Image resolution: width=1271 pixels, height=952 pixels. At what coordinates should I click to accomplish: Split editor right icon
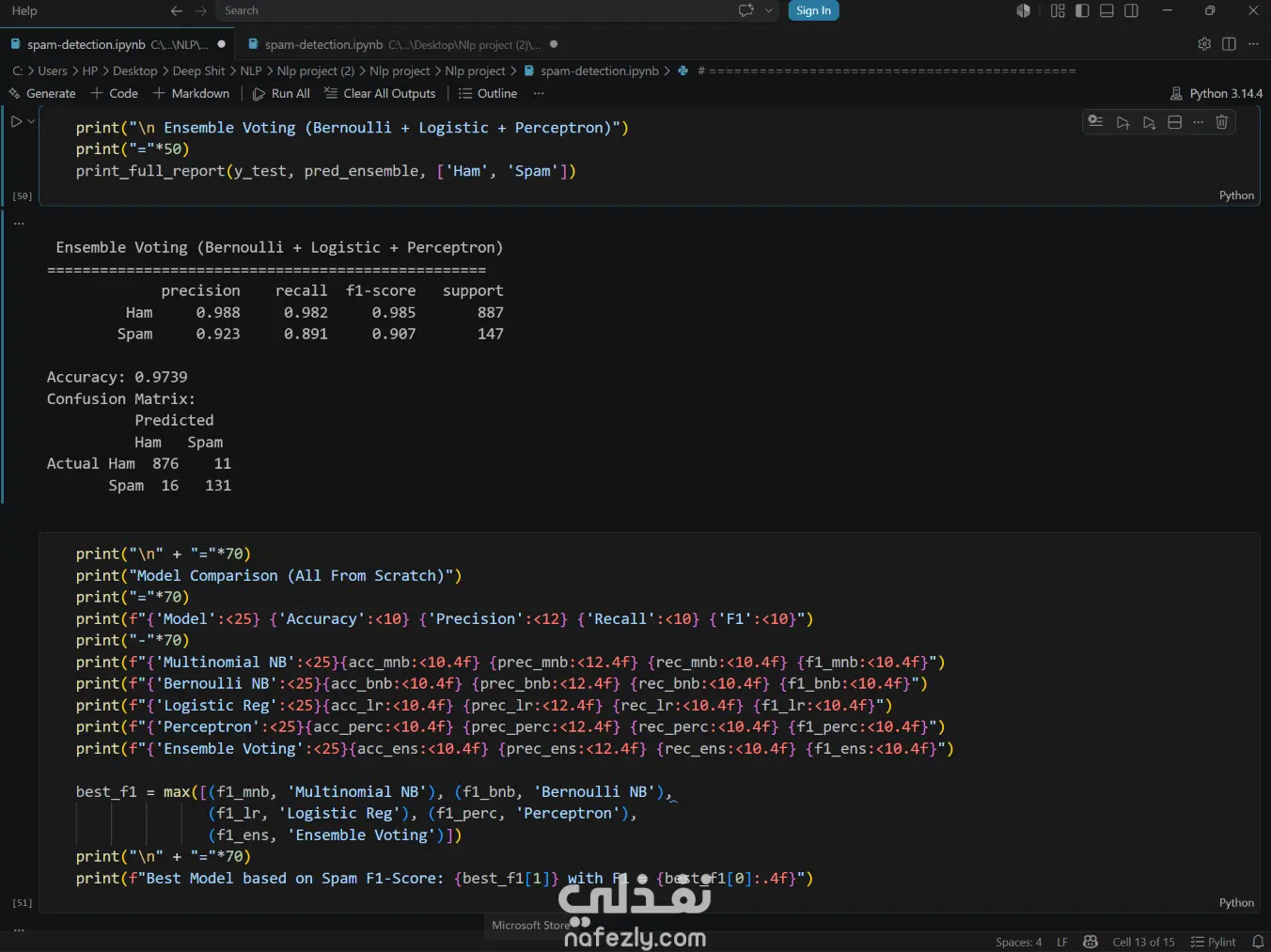click(x=1229, y=44)
